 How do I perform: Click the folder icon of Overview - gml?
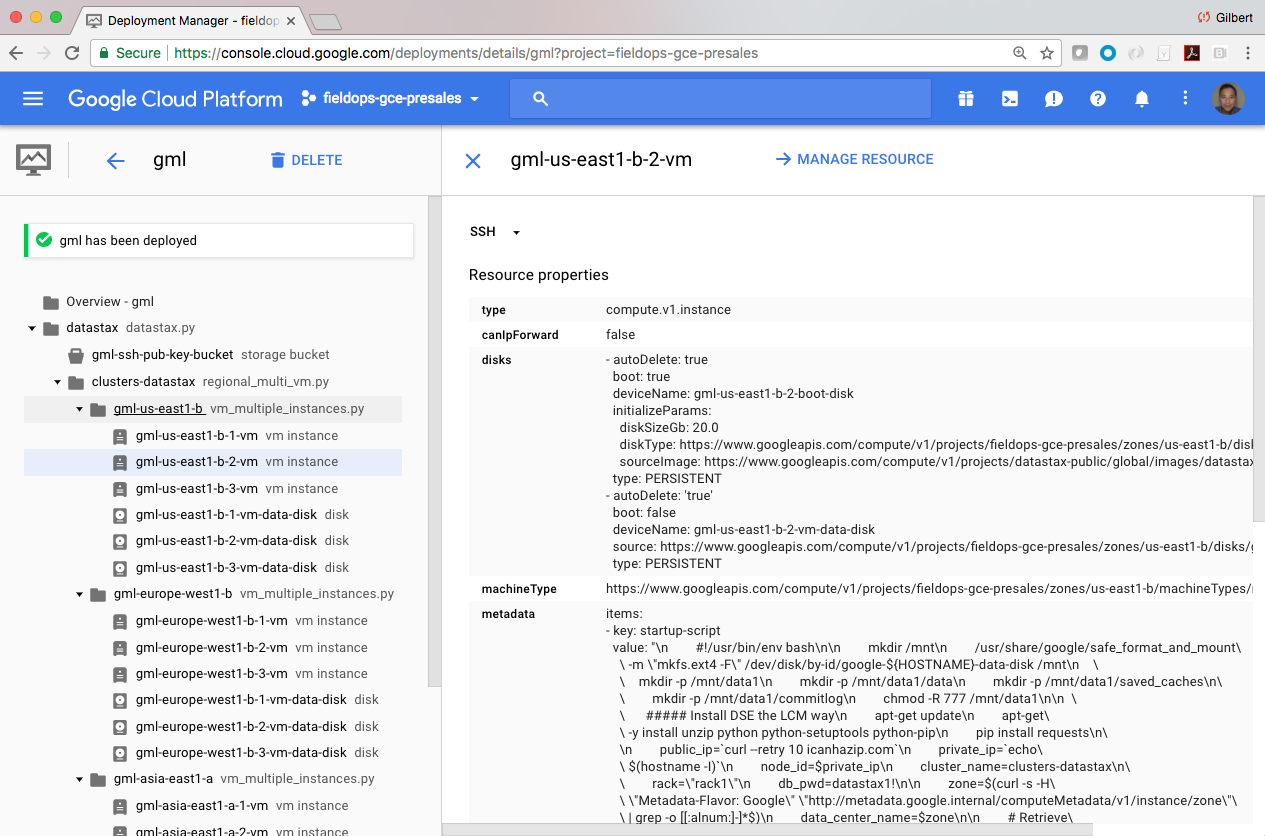tap(51, 302)
